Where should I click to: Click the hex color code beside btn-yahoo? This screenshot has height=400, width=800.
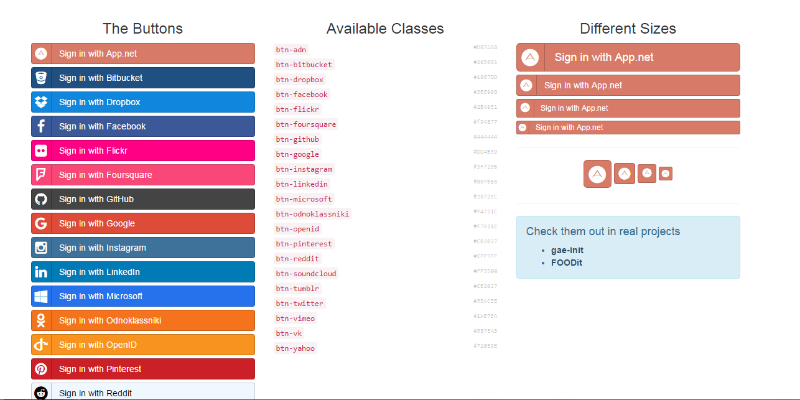pyautogui.click(x=485, y=346)
